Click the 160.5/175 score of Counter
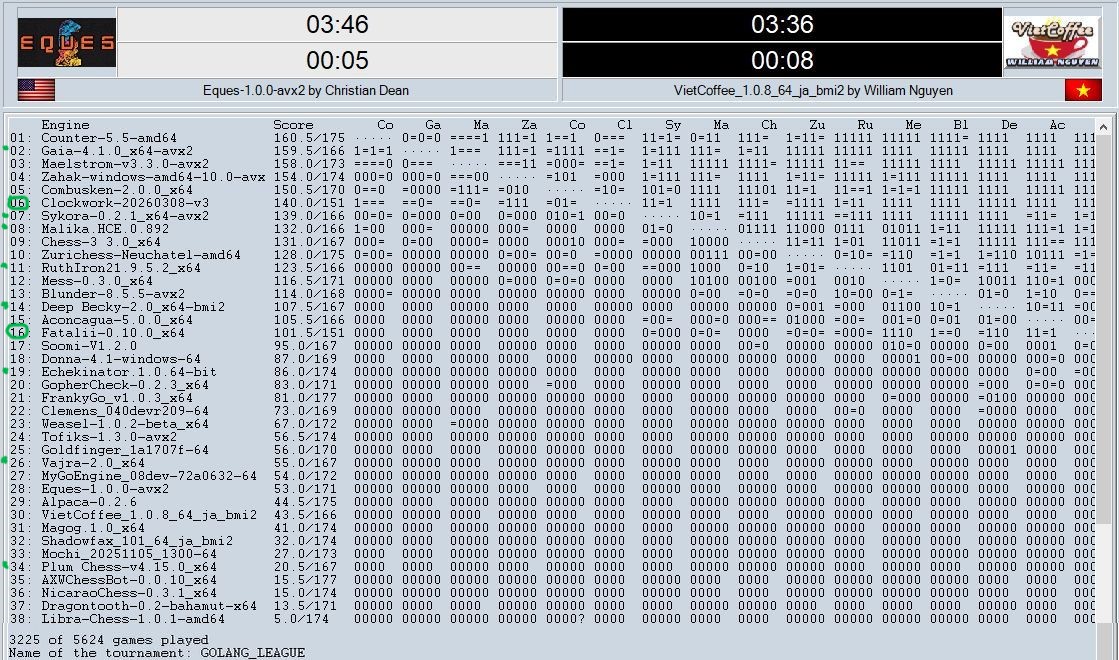 [x=309, y=138]
